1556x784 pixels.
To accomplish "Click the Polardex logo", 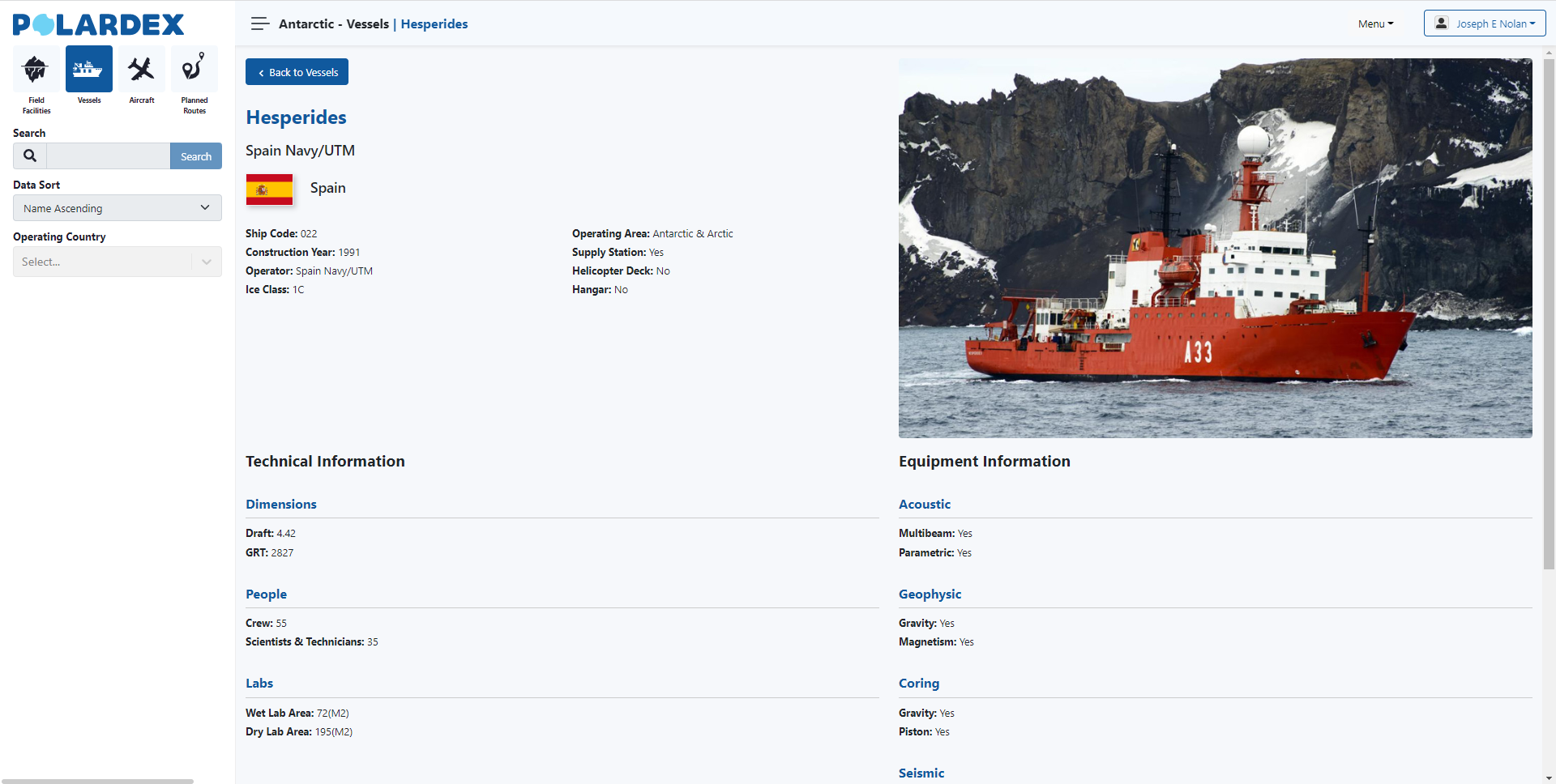I will 99,24.
